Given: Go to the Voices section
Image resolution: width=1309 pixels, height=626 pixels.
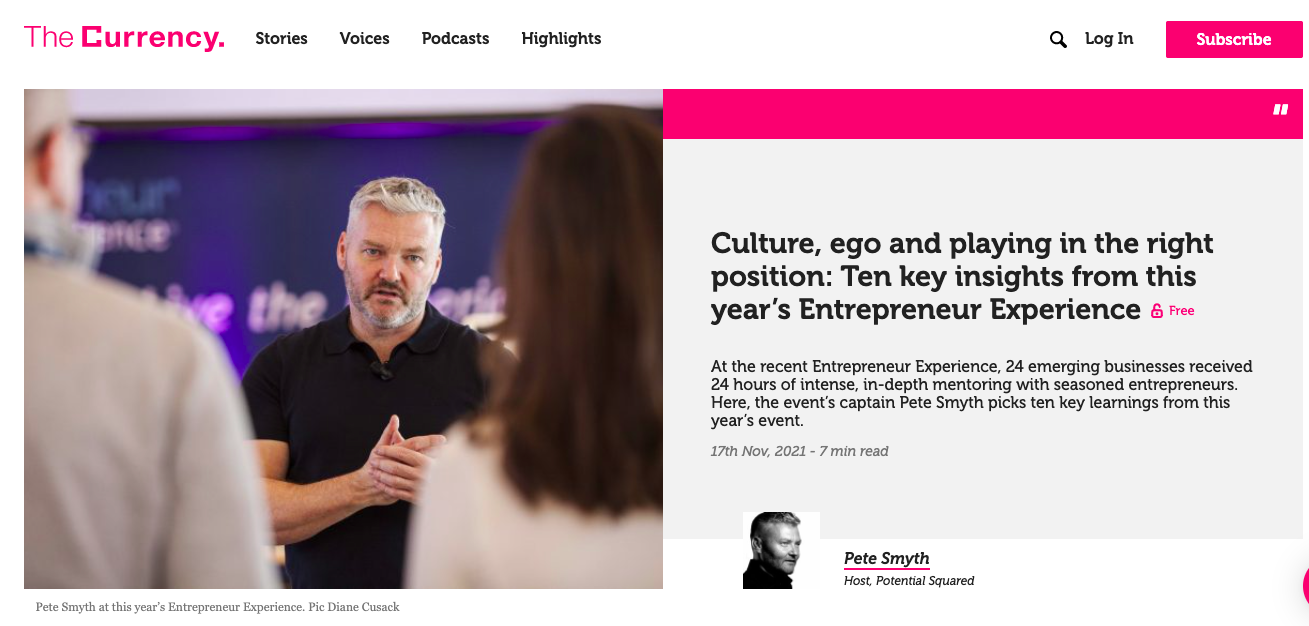Looking at the screenshot, I should [x=364, y=39].
